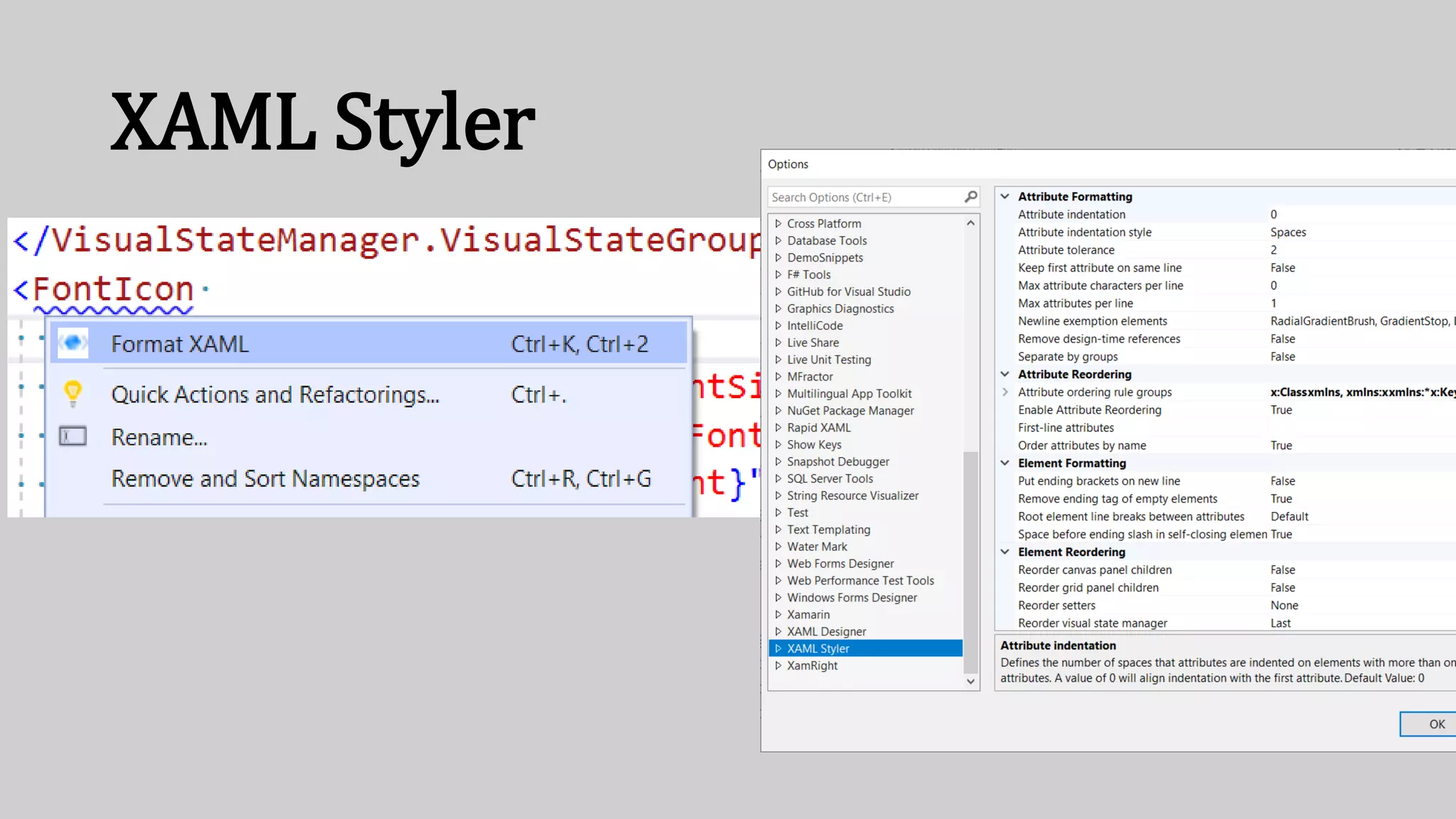Screen dimensions: 1456x819
Task: Select Windows Forms Designer item
Action: [x=852, y=598]
